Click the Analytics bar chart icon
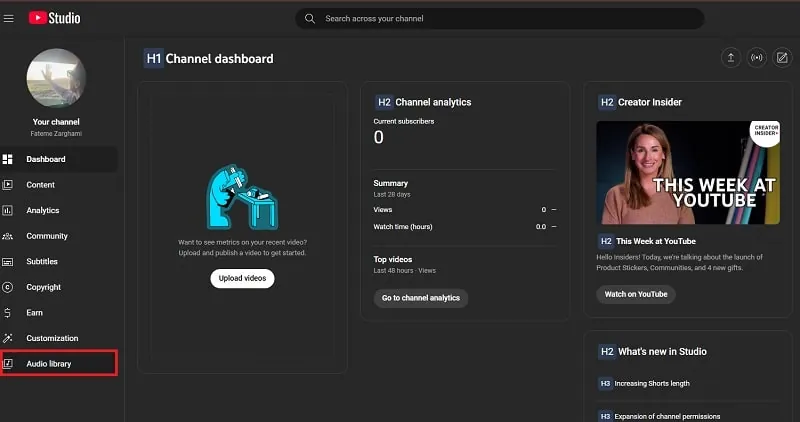This screenshot has width=800, height=422. pos(8,210)
